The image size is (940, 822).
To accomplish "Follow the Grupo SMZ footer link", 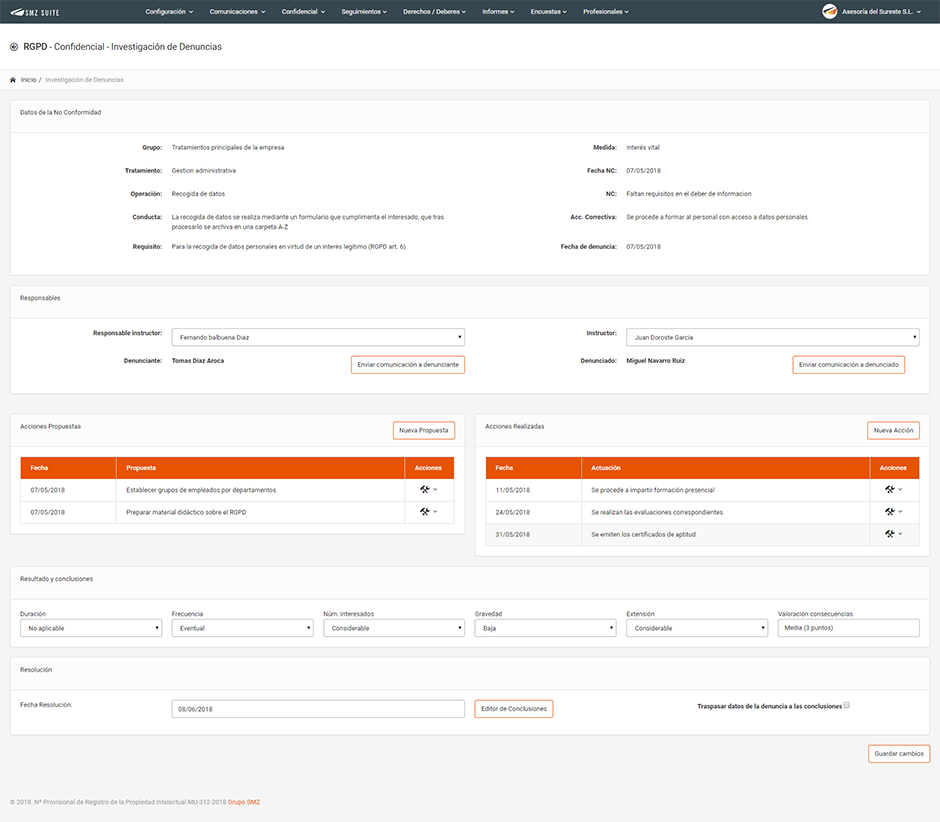I will 244,802.
